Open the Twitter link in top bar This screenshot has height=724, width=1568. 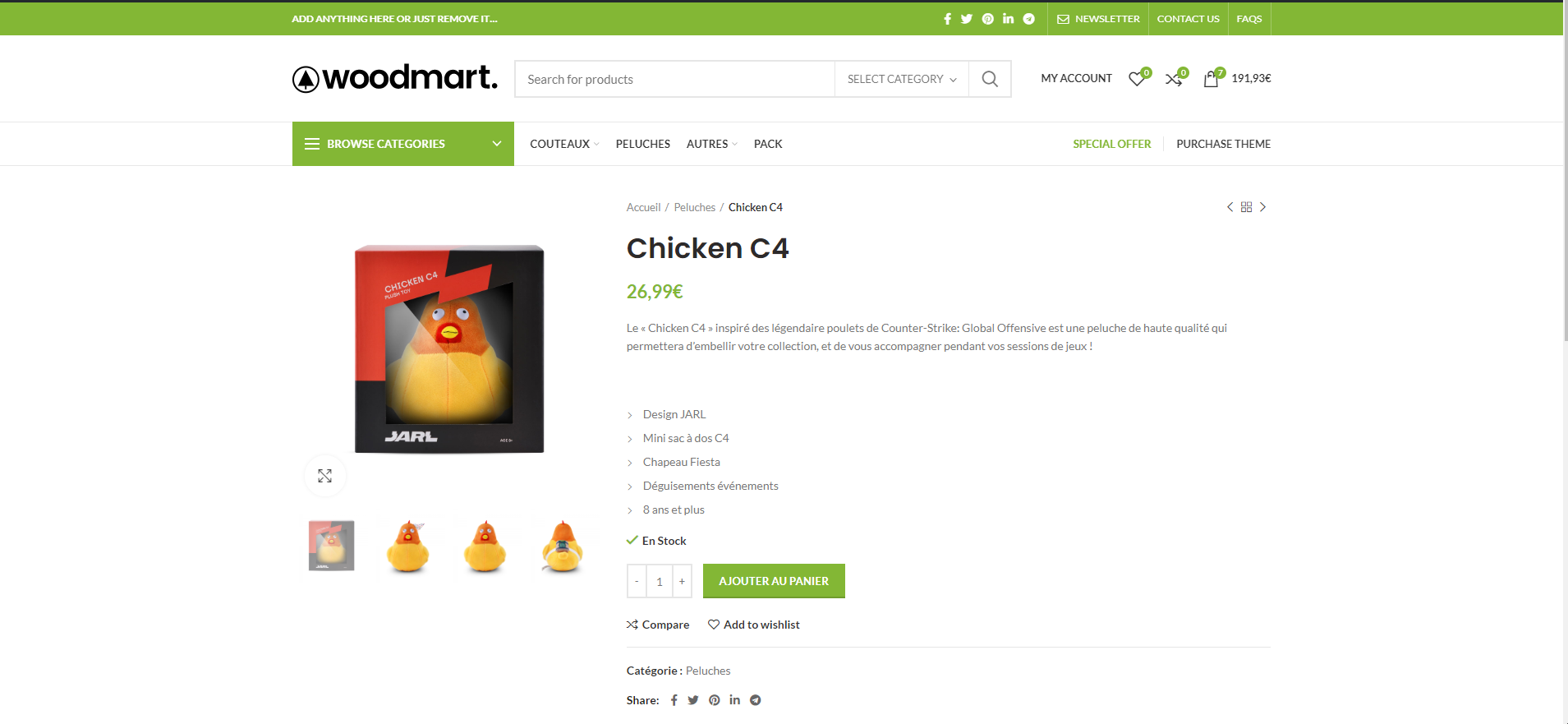pyautogui.click(x=967, y=19)
